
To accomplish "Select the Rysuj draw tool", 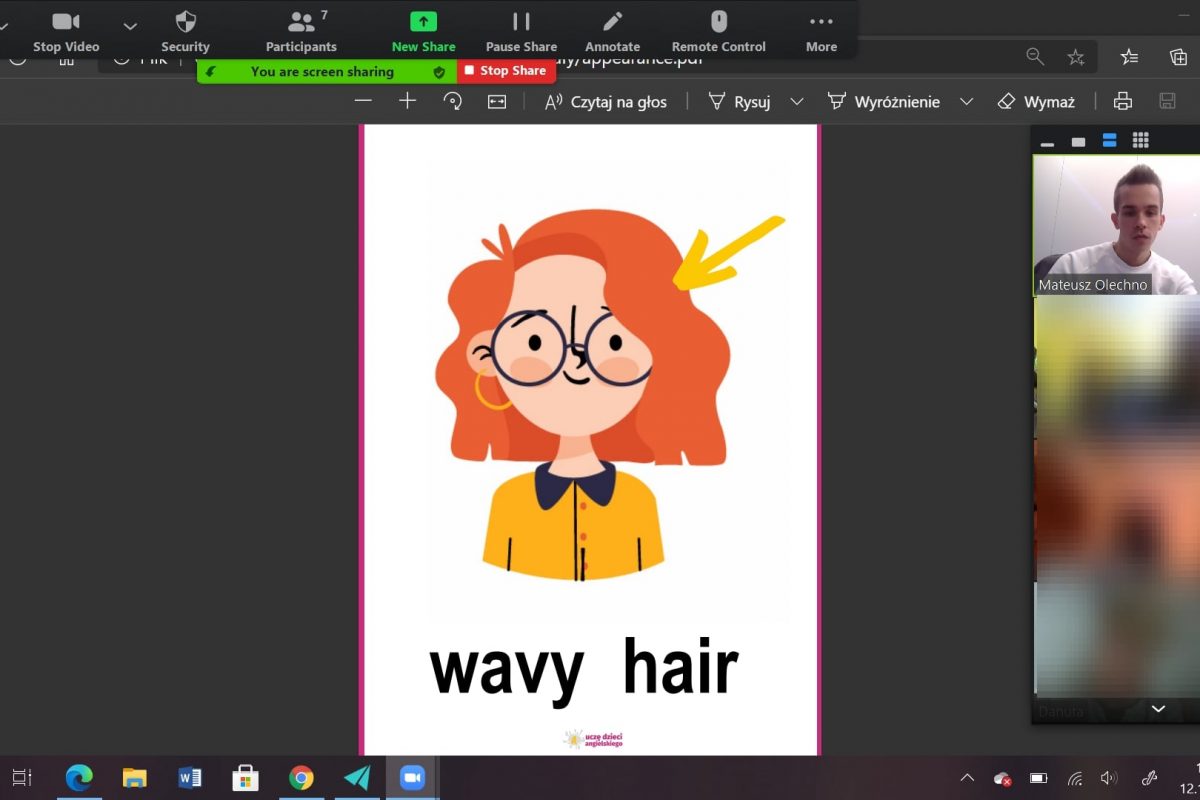I will [x=740, y=101].
